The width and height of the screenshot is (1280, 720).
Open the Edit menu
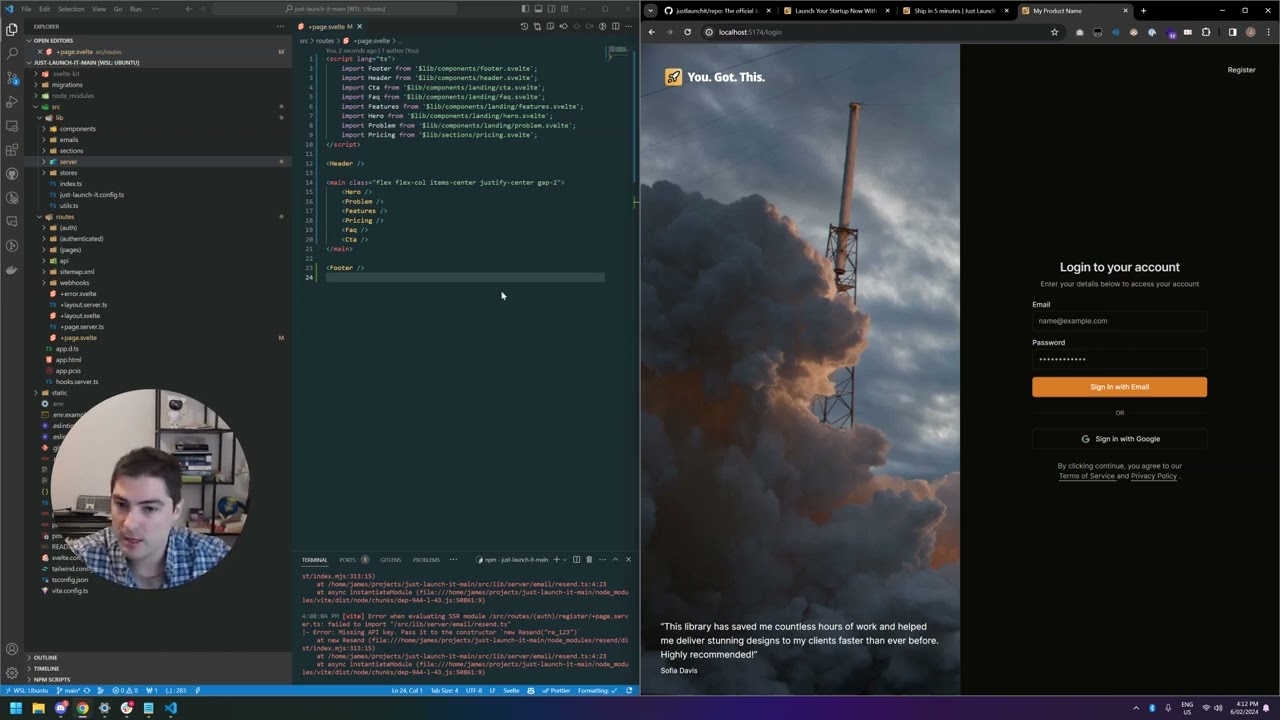[44, 9]
